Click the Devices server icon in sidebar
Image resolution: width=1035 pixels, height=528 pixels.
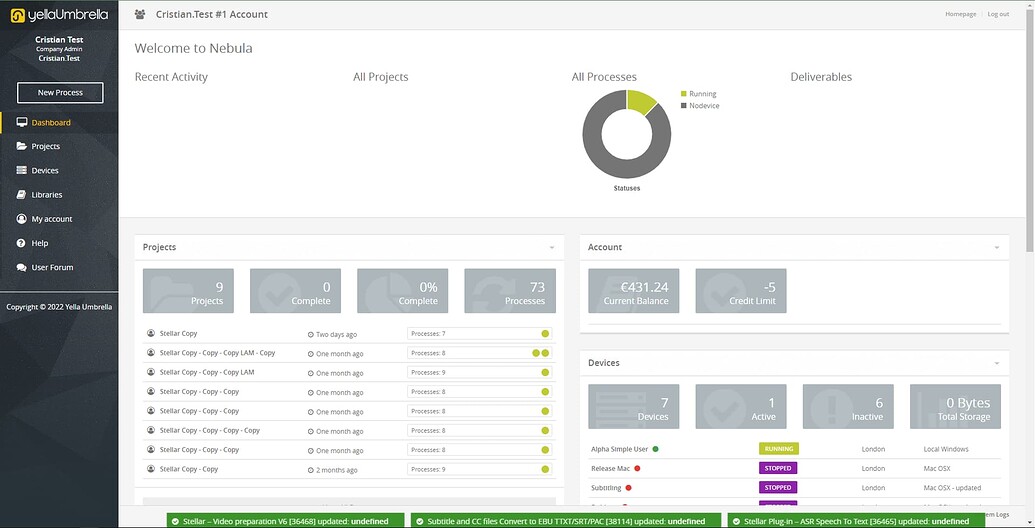[22, 171]
